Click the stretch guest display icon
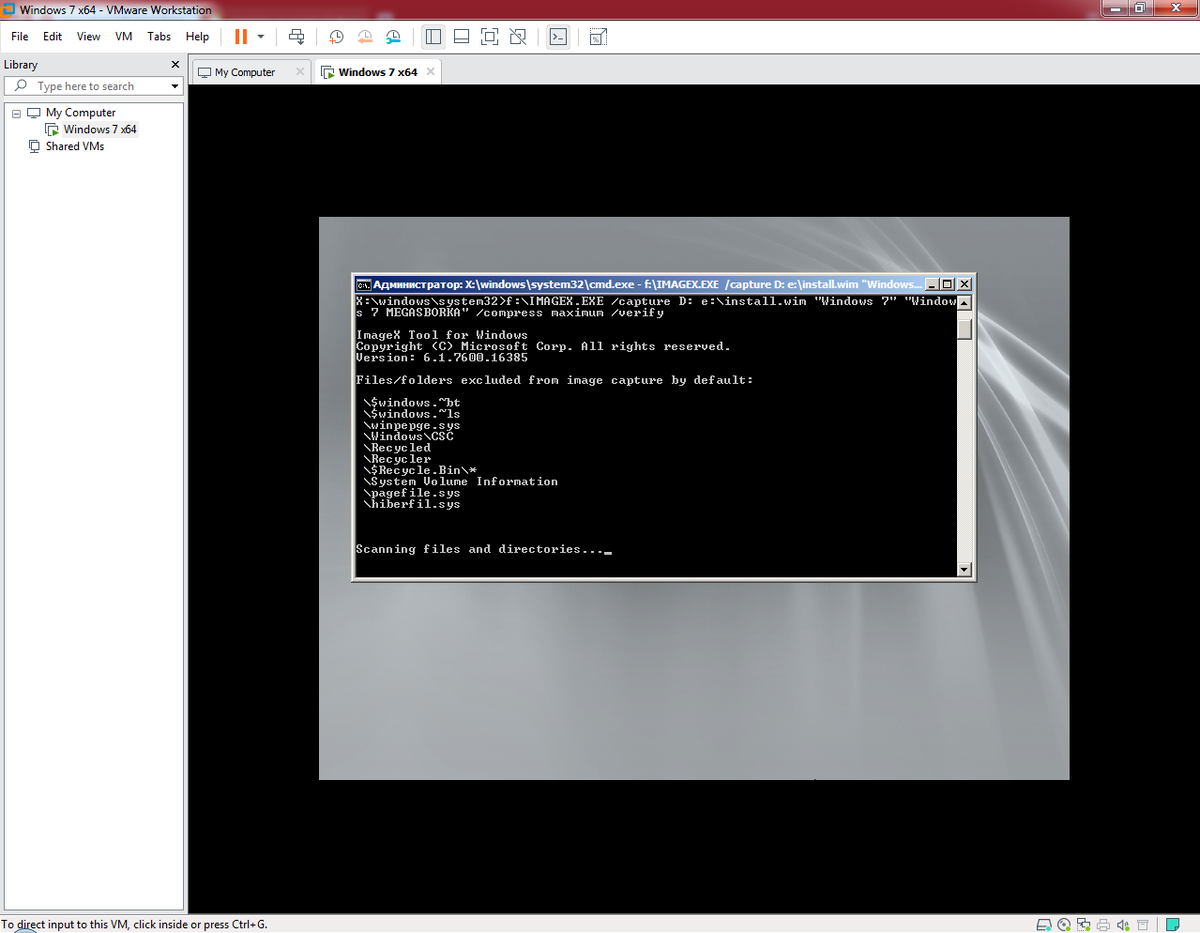The image size is (1200, 933). pos(598,36)
